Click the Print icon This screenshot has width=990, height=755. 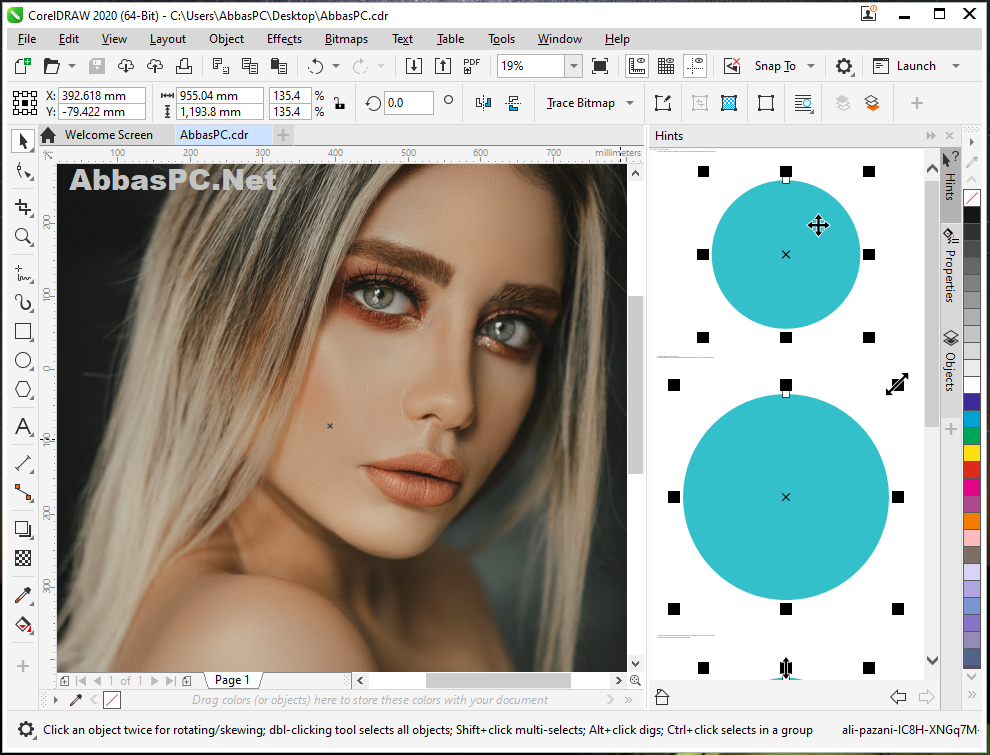[184, 66]
